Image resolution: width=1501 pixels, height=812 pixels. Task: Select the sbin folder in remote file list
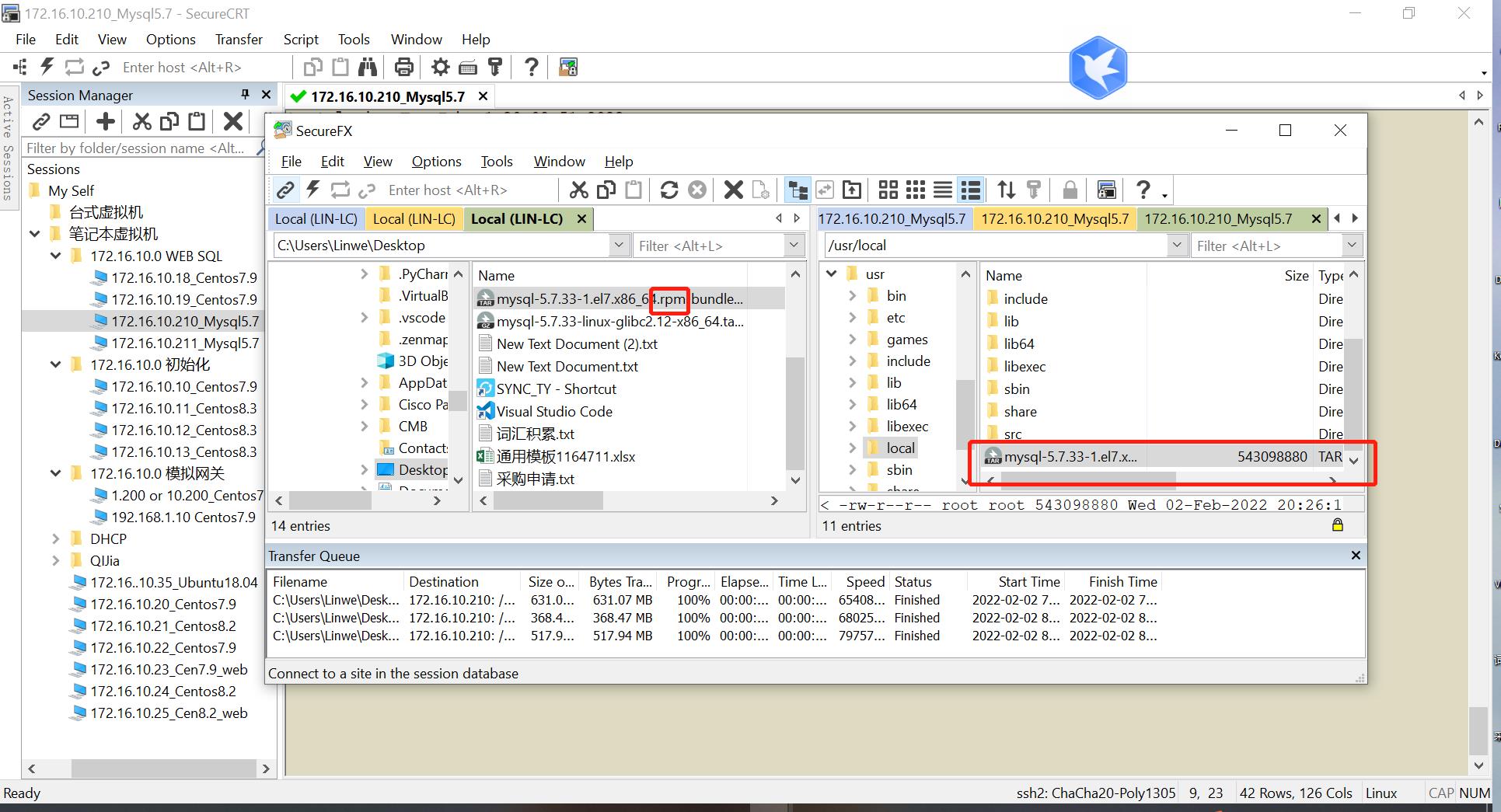coord(1016,389)
